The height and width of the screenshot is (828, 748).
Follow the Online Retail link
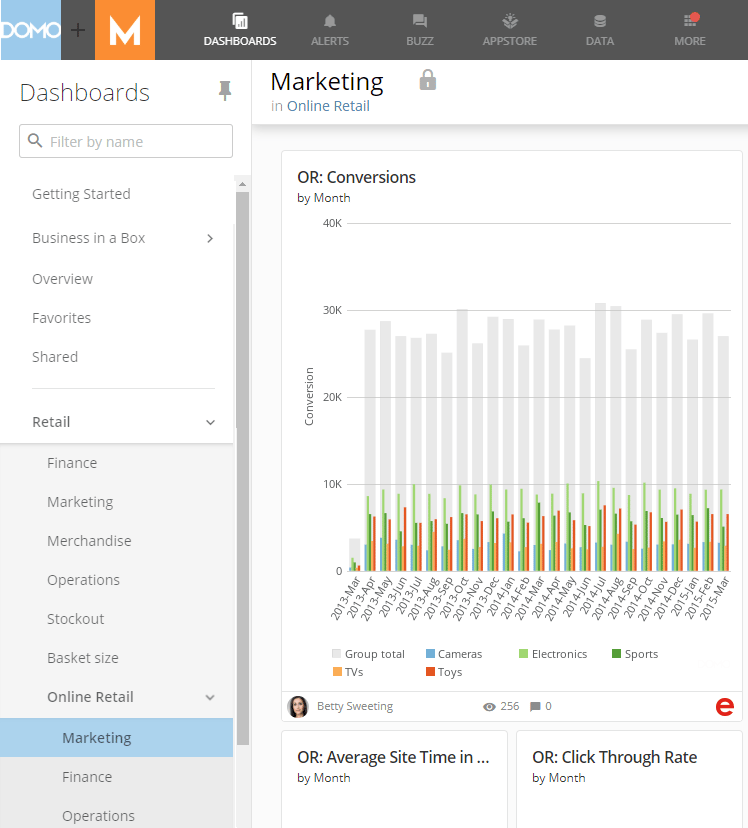[x=328, y=106]
